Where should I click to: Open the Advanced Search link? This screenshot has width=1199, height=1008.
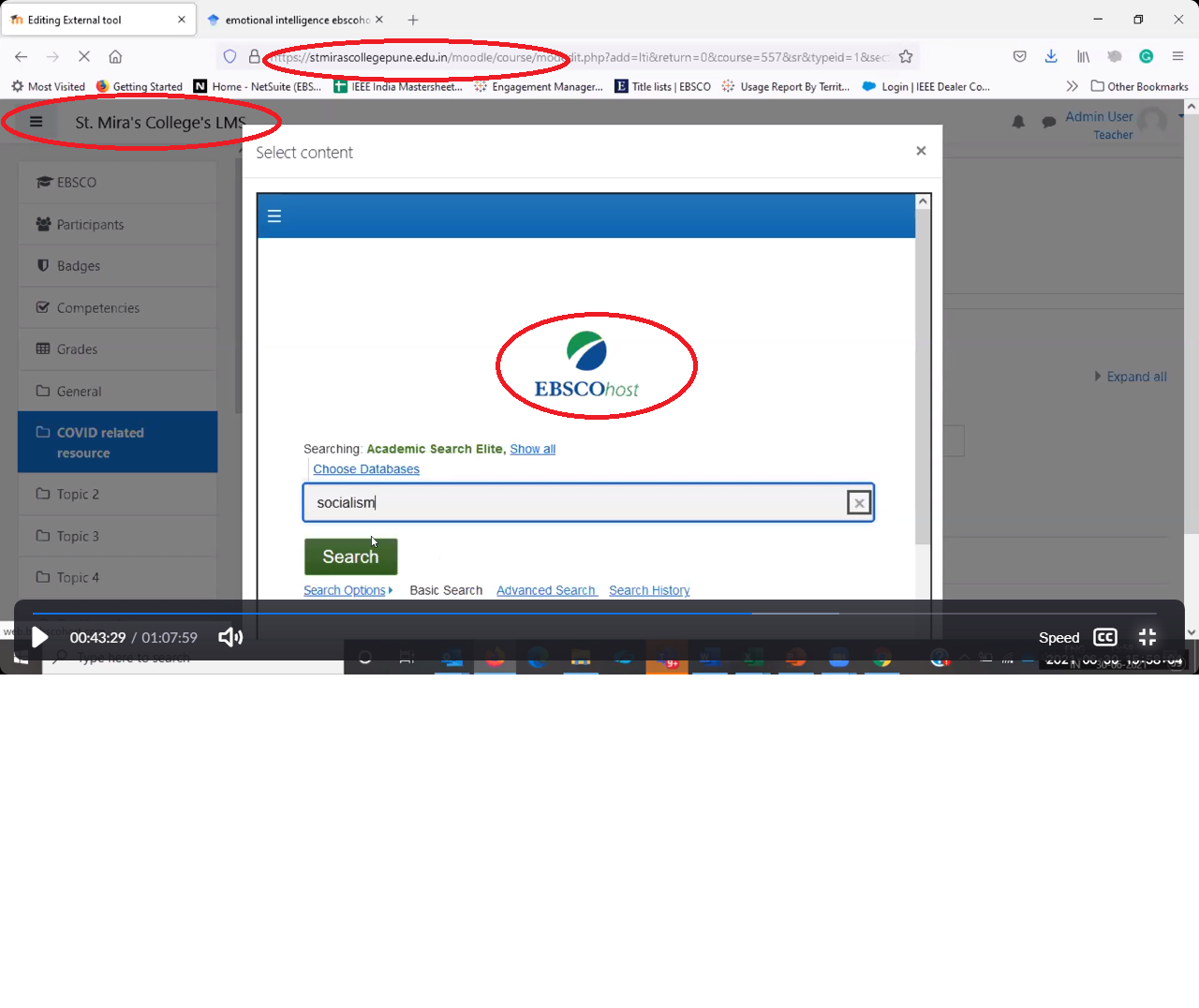pyautogui.click(x=546, y=590)
